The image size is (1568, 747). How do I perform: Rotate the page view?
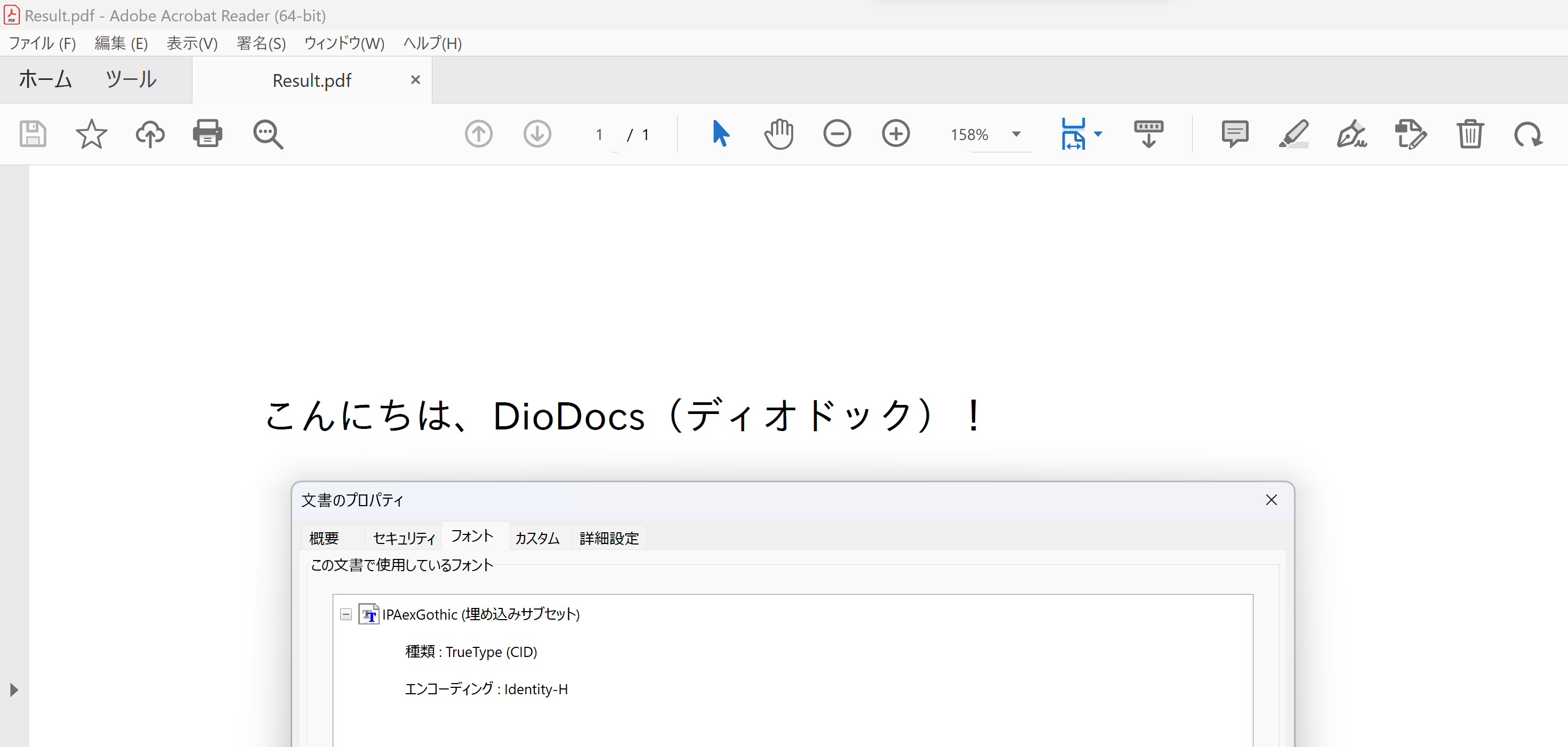click(1528, 134)
